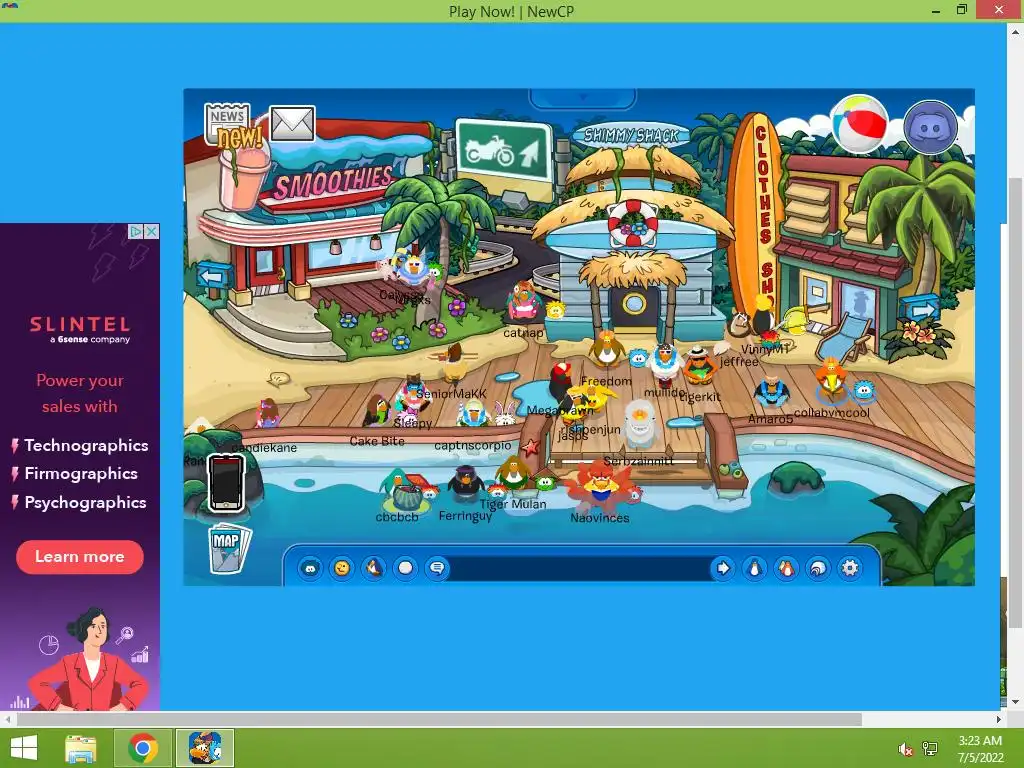Close the Slintel ad with X
Screen dimensions: 1024x768
point(152,231)
